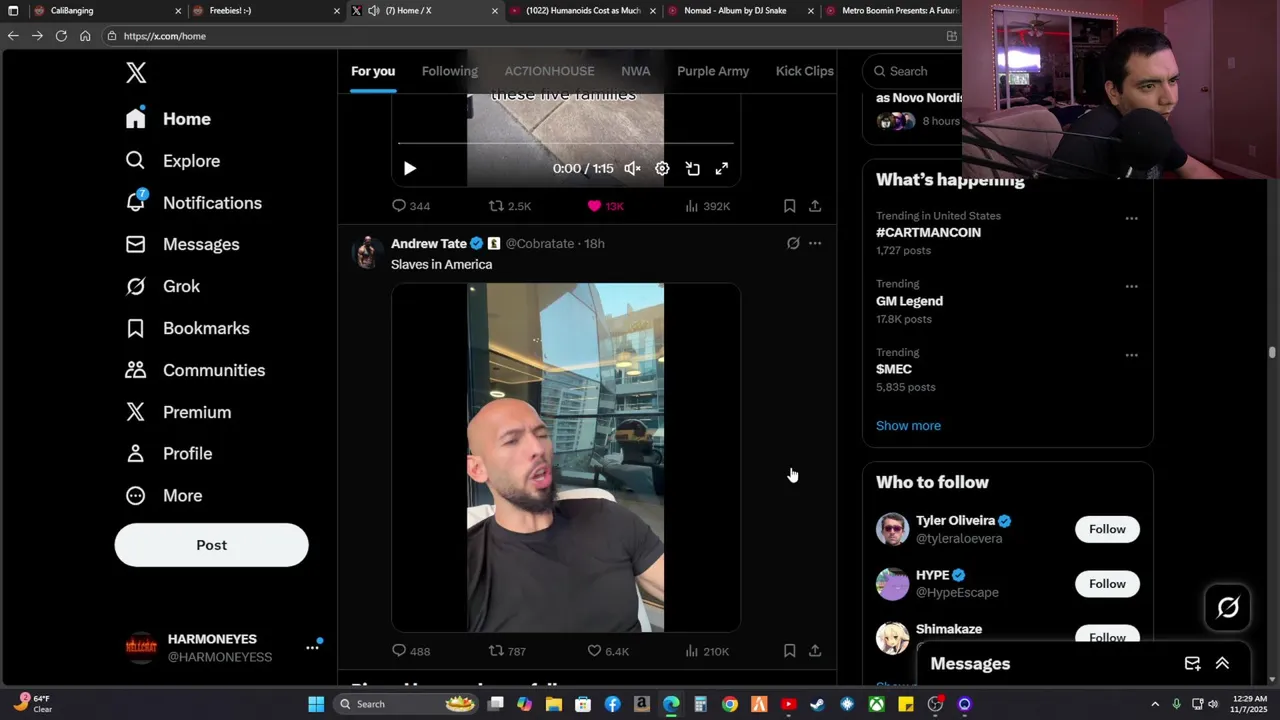The width and height of the screenshot is (1280, 720).
Task: Open Grok in the X sidebar
Action: (x=162, y=287)
